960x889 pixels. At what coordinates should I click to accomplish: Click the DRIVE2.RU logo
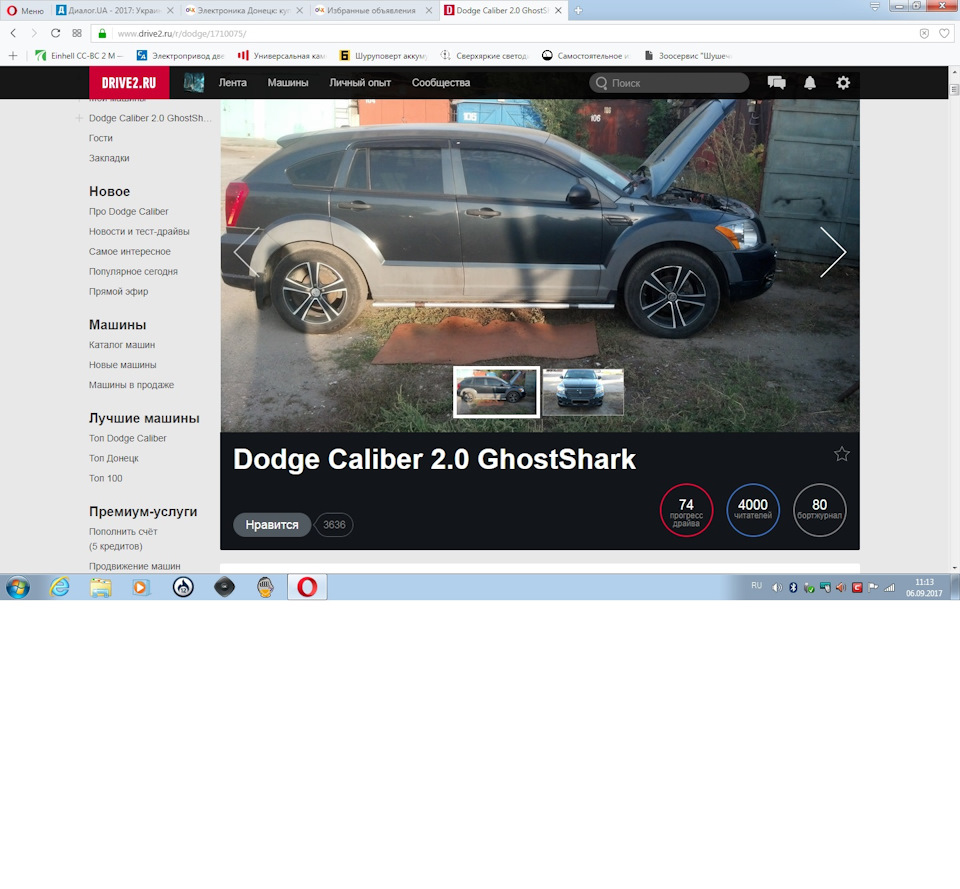click(129, 83)
